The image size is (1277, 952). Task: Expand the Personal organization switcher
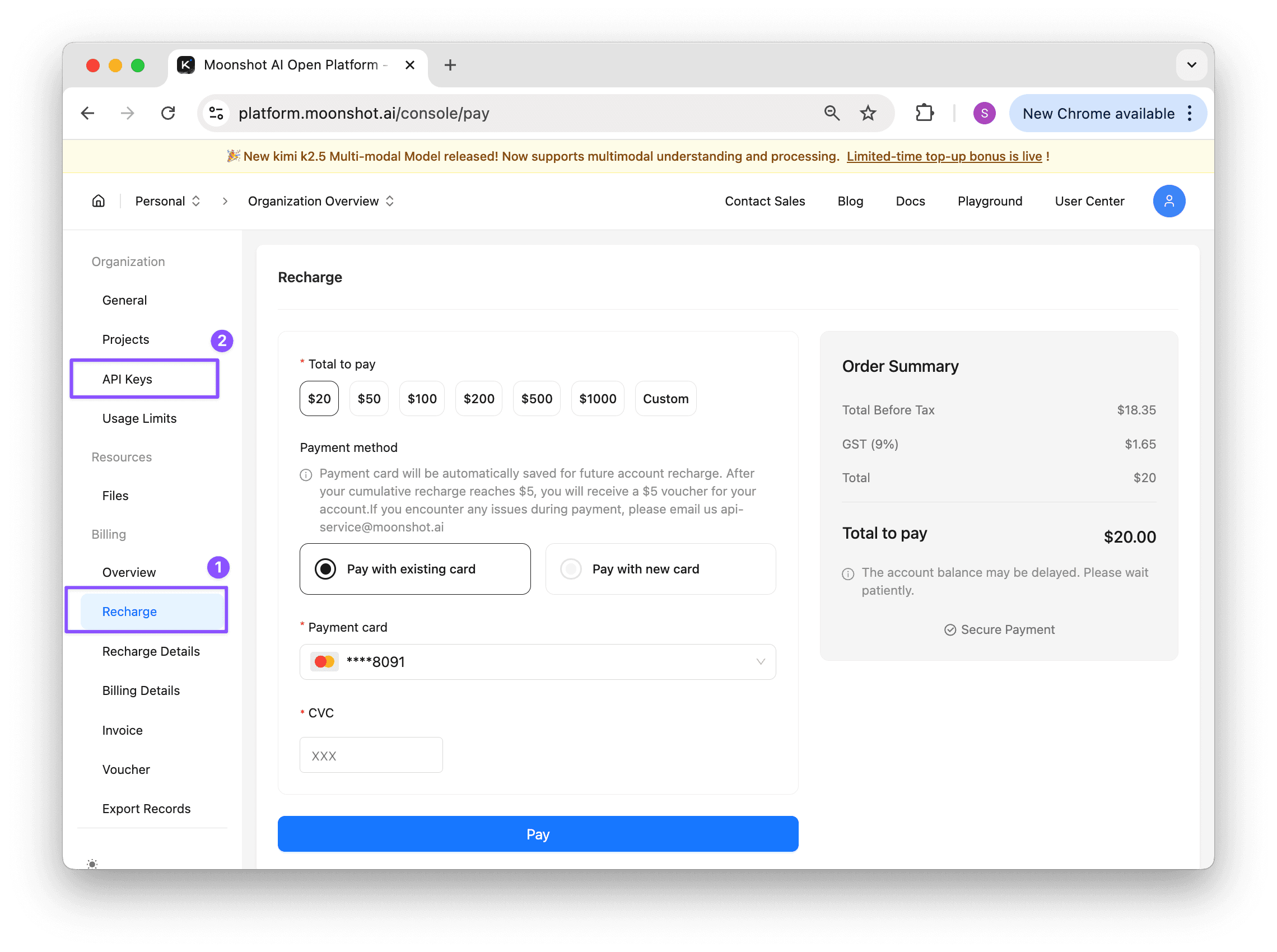[x=167, y=201]
